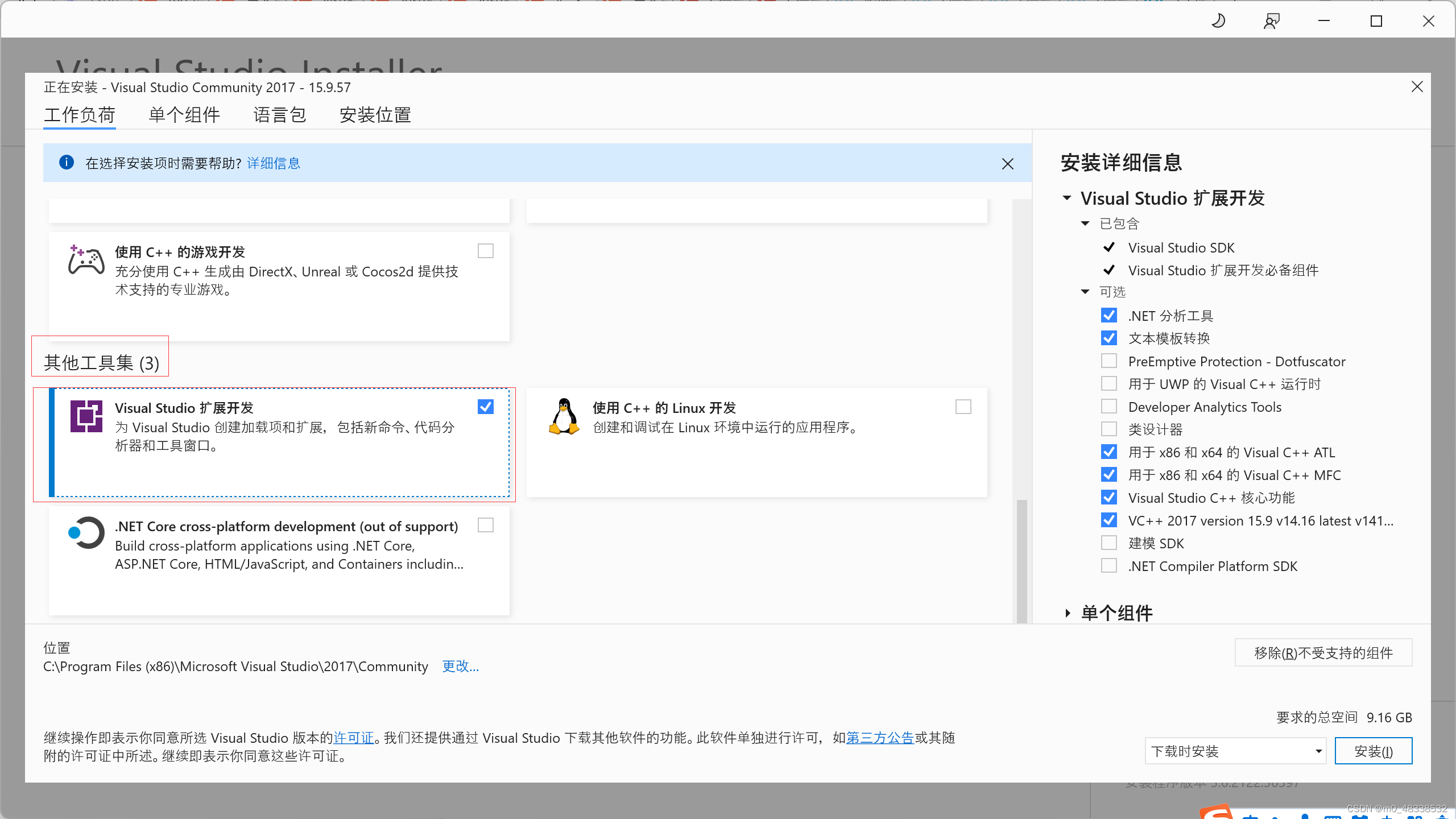Click the Linux penguin icon
The width and height of the screenshot is (1456, 819).
point(564,416)
